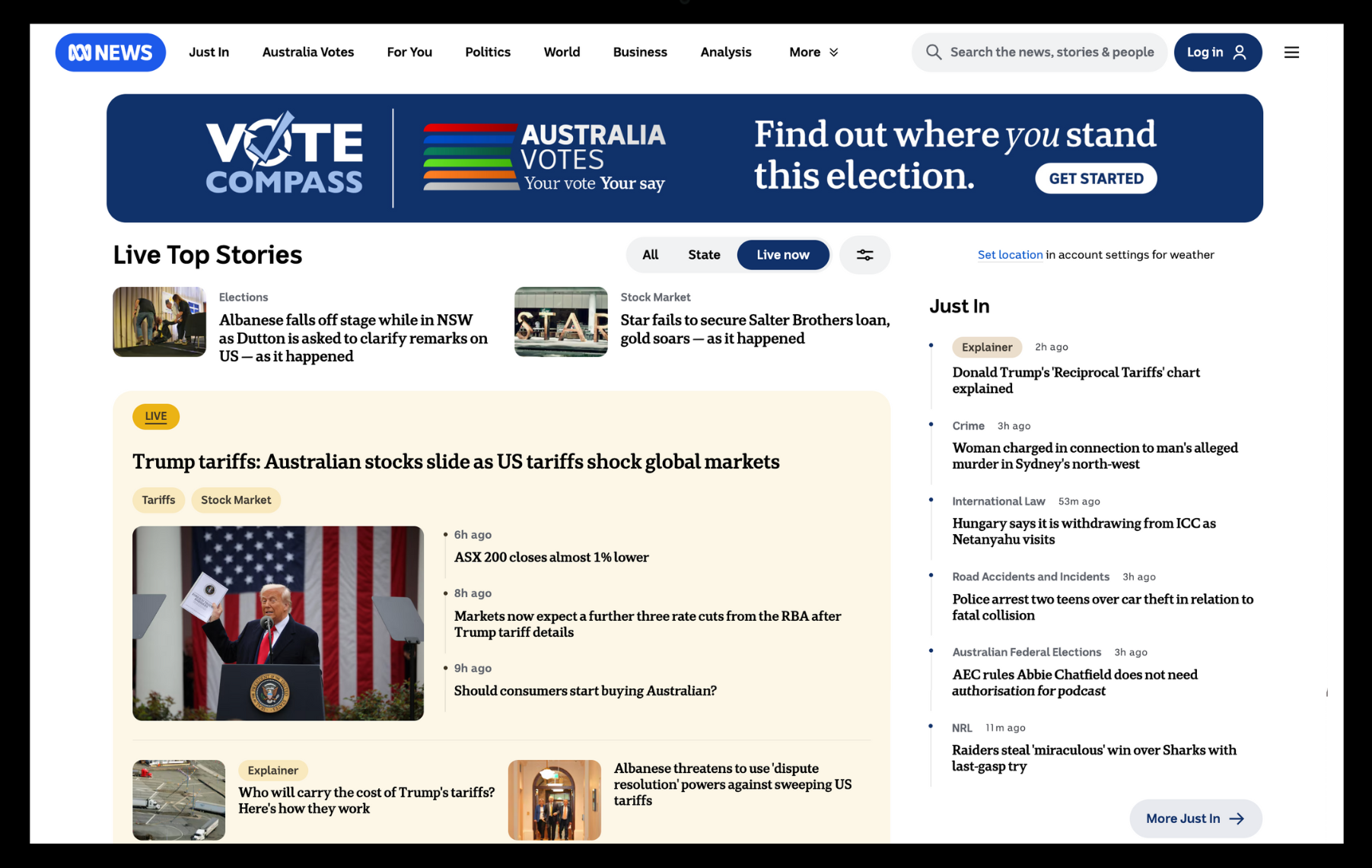Screen dimensions: 1372x868
Task: Click Road Accidents and Incidents label
Action: click(x=1030, y=577)
